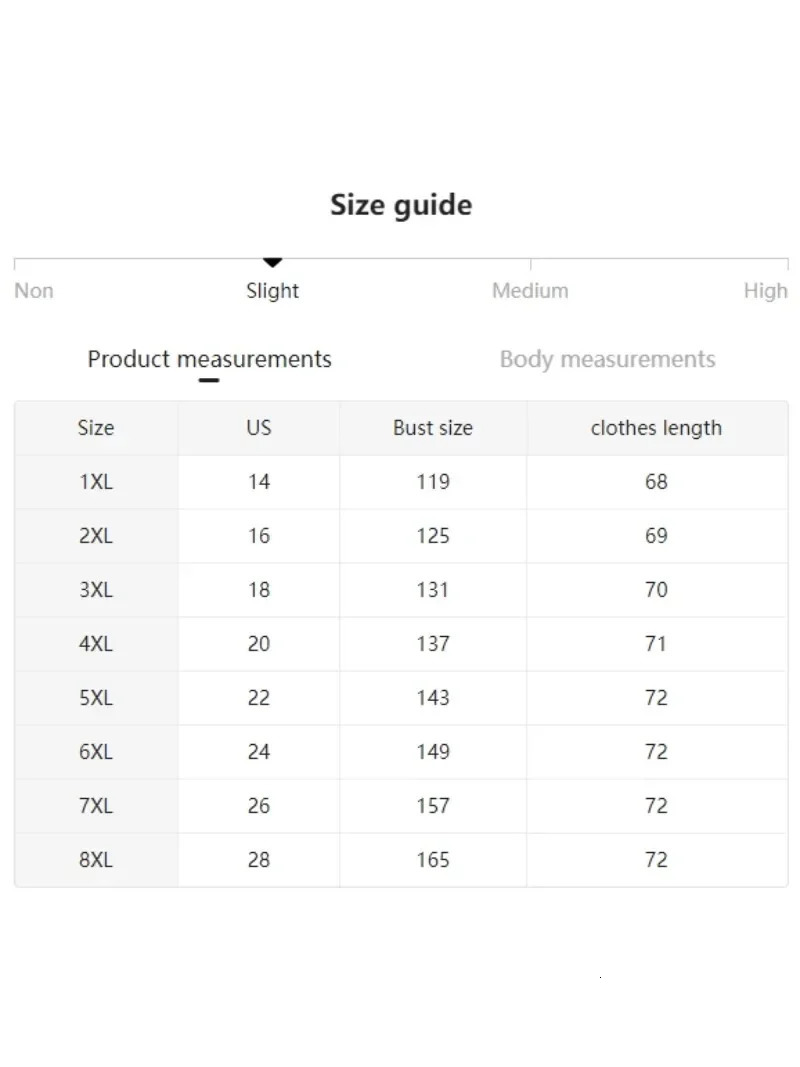Select the 3XL size row
Screen dimensions: 800x1067
pos(96,590)
